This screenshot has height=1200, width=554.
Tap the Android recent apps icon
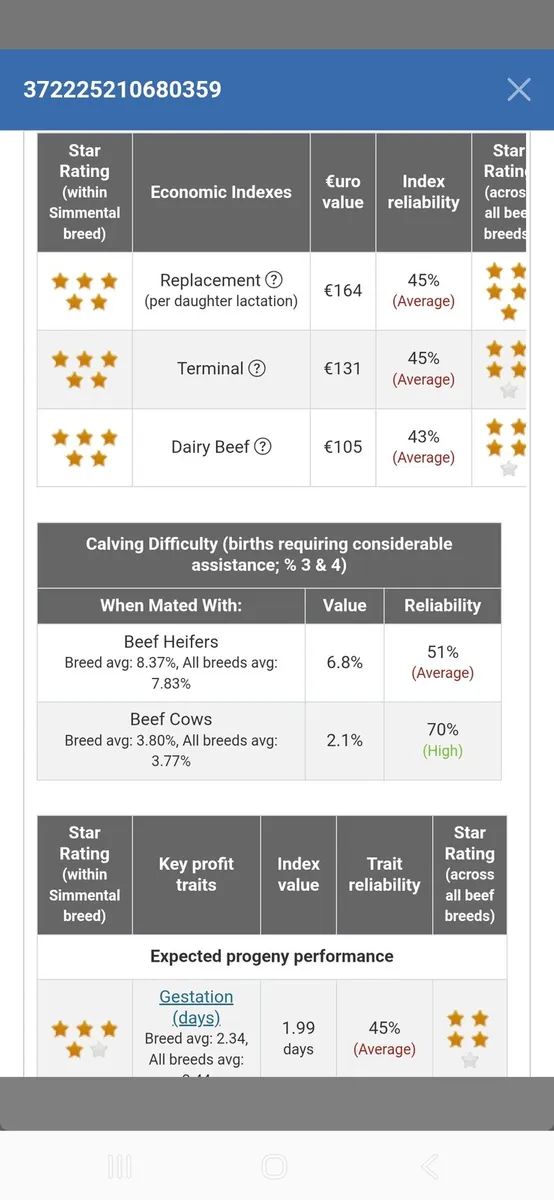(x=120, y=1166)
